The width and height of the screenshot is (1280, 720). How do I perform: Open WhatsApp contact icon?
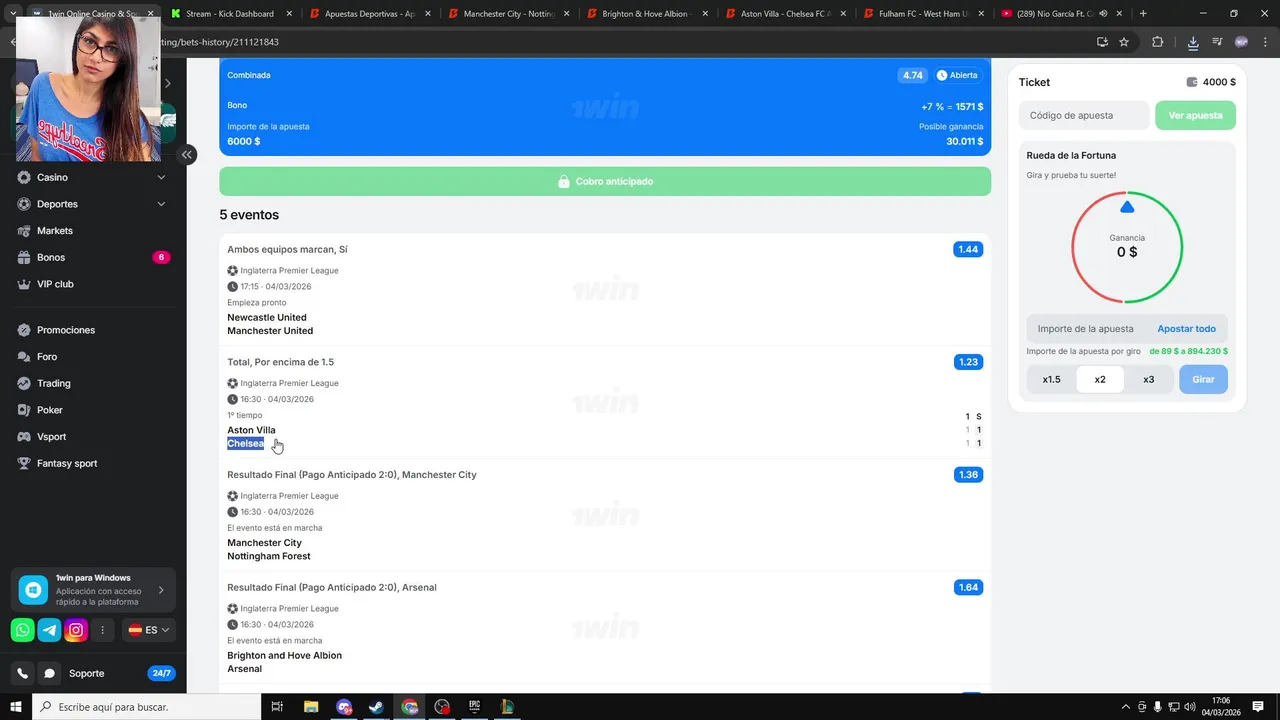click(x=22, y=630)
